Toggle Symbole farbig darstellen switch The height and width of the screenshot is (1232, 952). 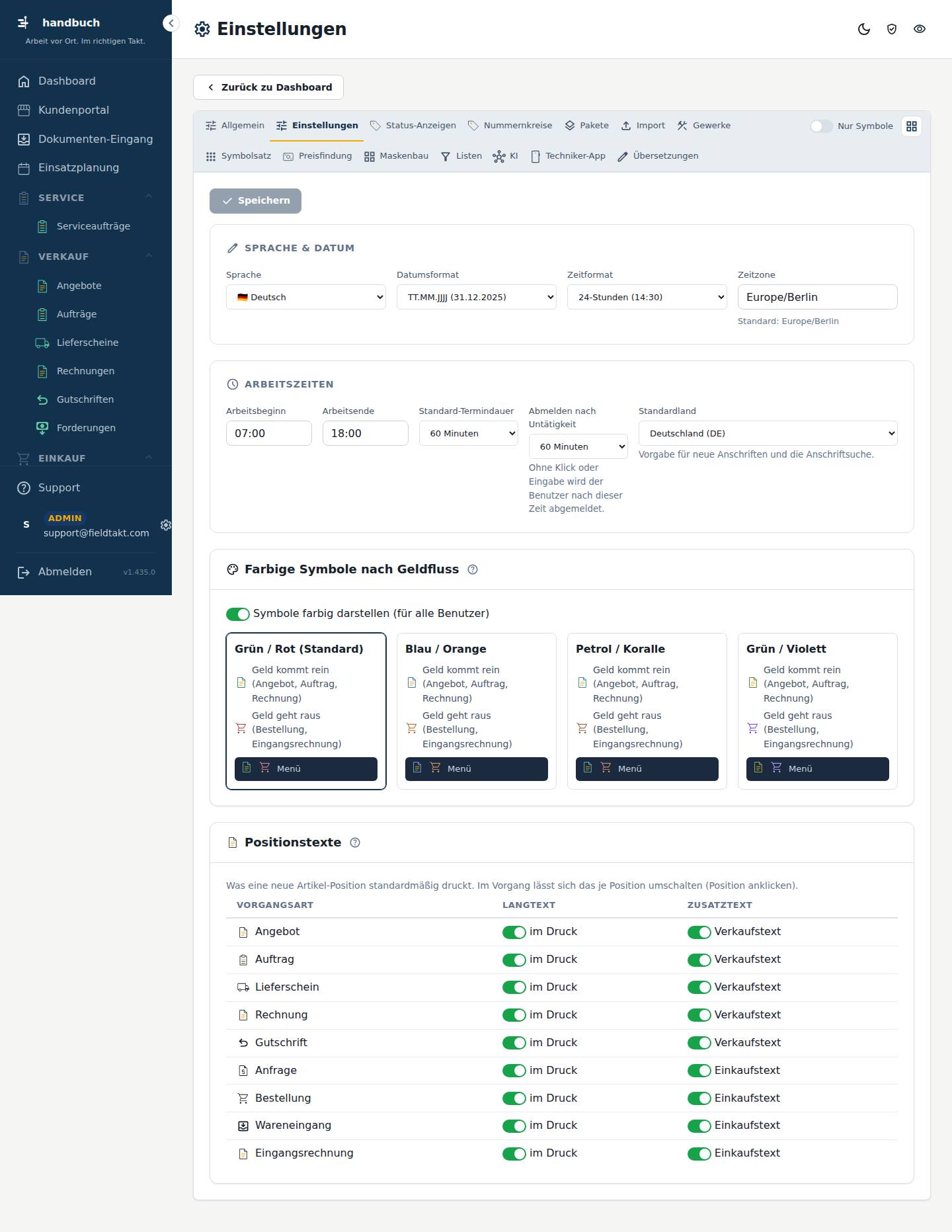pos(238,614)
